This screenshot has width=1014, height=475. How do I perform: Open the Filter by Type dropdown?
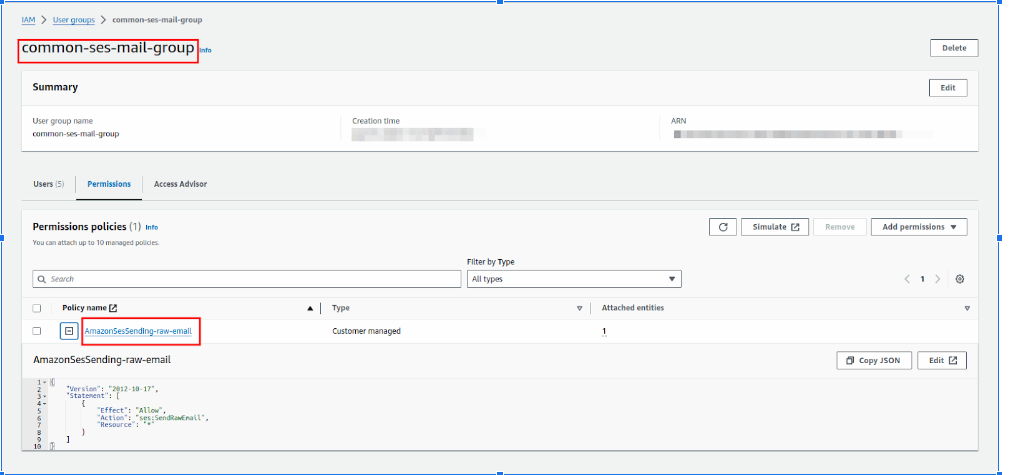coord(574,279)
